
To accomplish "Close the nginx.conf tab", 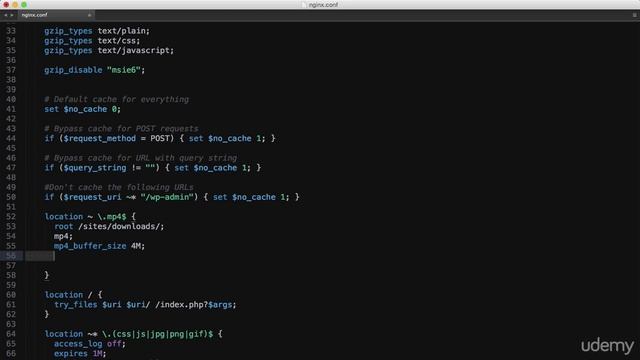I will (x=89, y=15).
